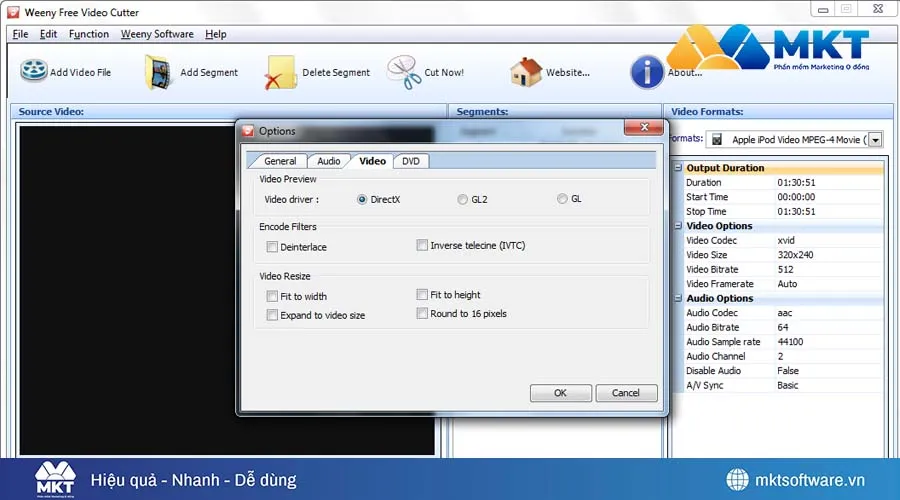The image size is (900, 500).
Task: Tick the Fit to width checkbox
Action: tap(272, 296)
